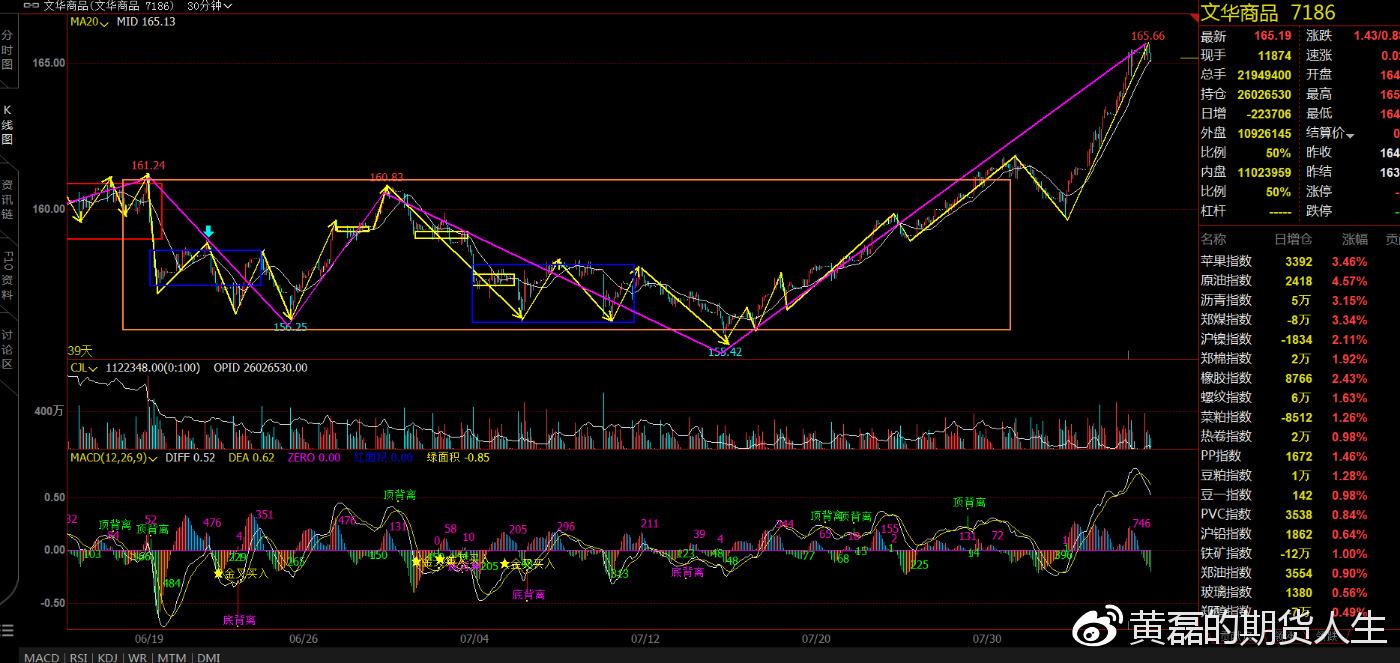Click the 161.24 high price label on chart
Screen dimensions: 1400x663
(148, 166)
